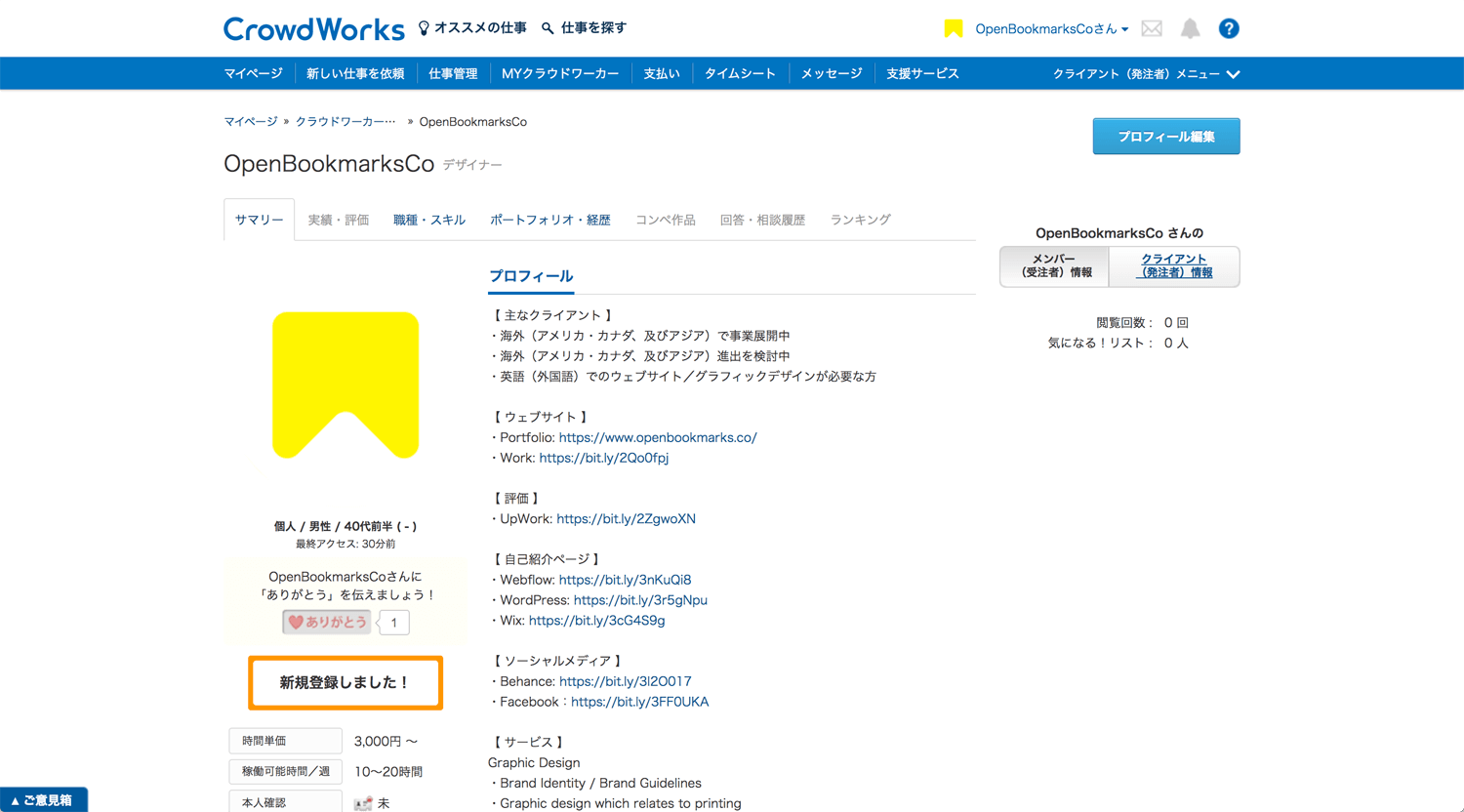Open OpenBookmarksCoさん account dropdown

click(x=1051, y=28)
